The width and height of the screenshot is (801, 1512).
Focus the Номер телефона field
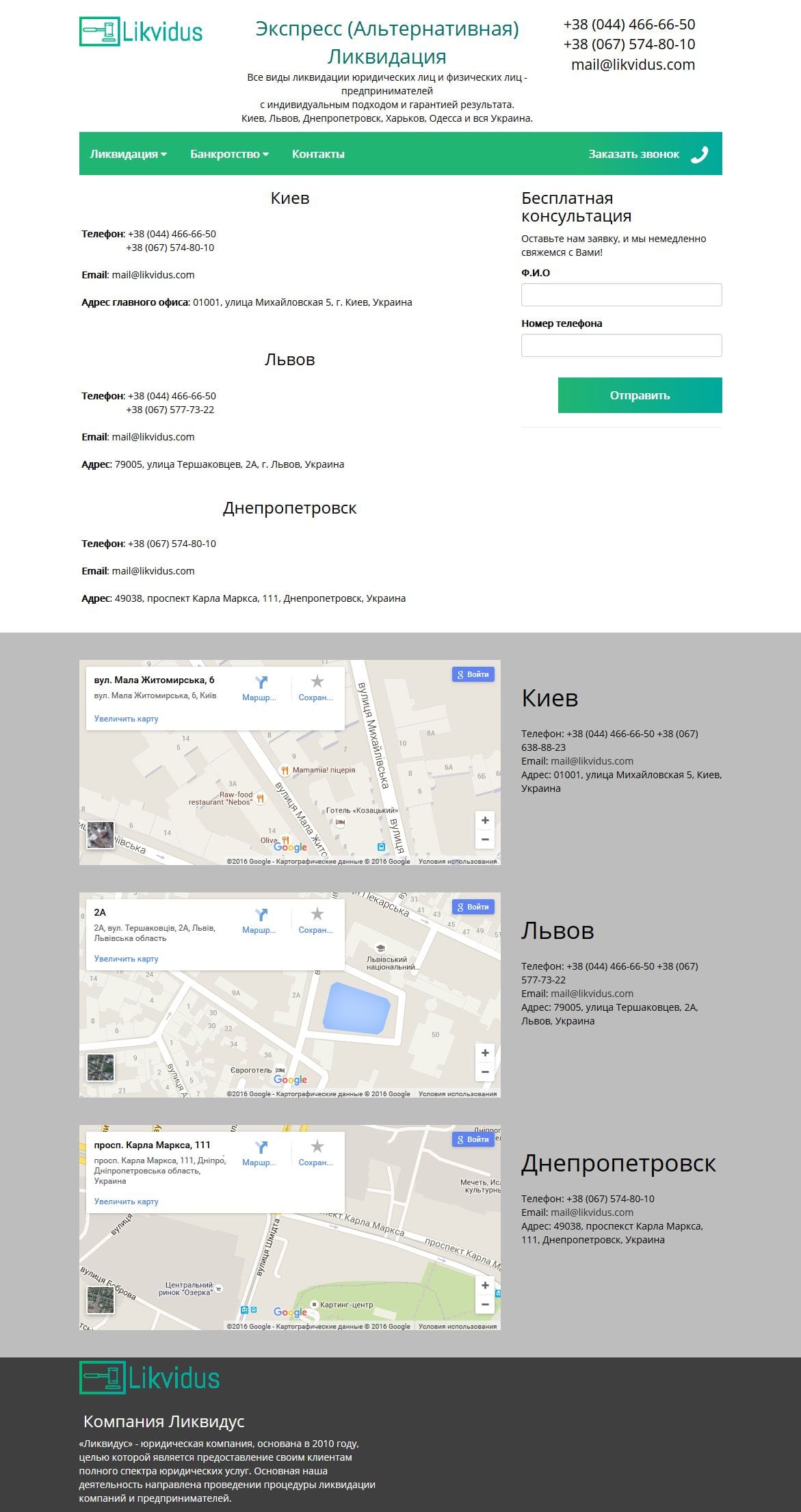tap(621, 345)
